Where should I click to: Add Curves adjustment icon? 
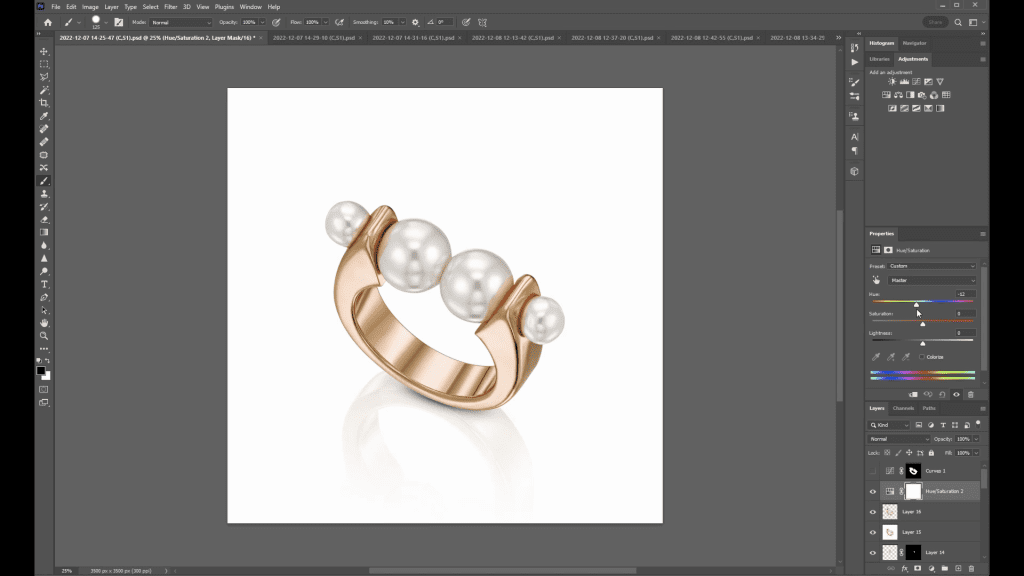click(916, 82)
